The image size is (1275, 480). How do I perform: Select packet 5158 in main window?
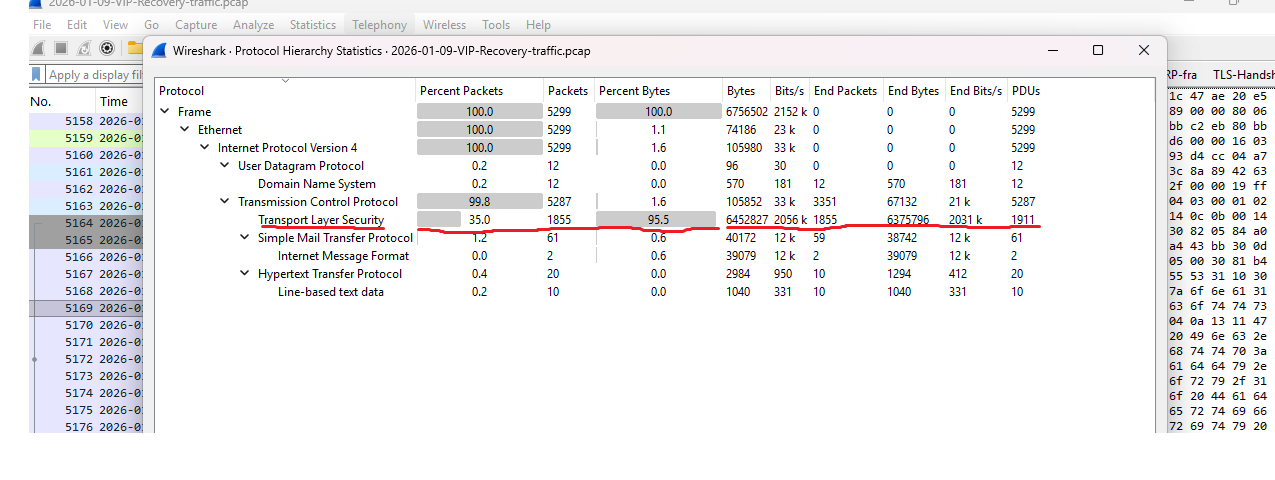pyautogui.click(x=87, y=121)
